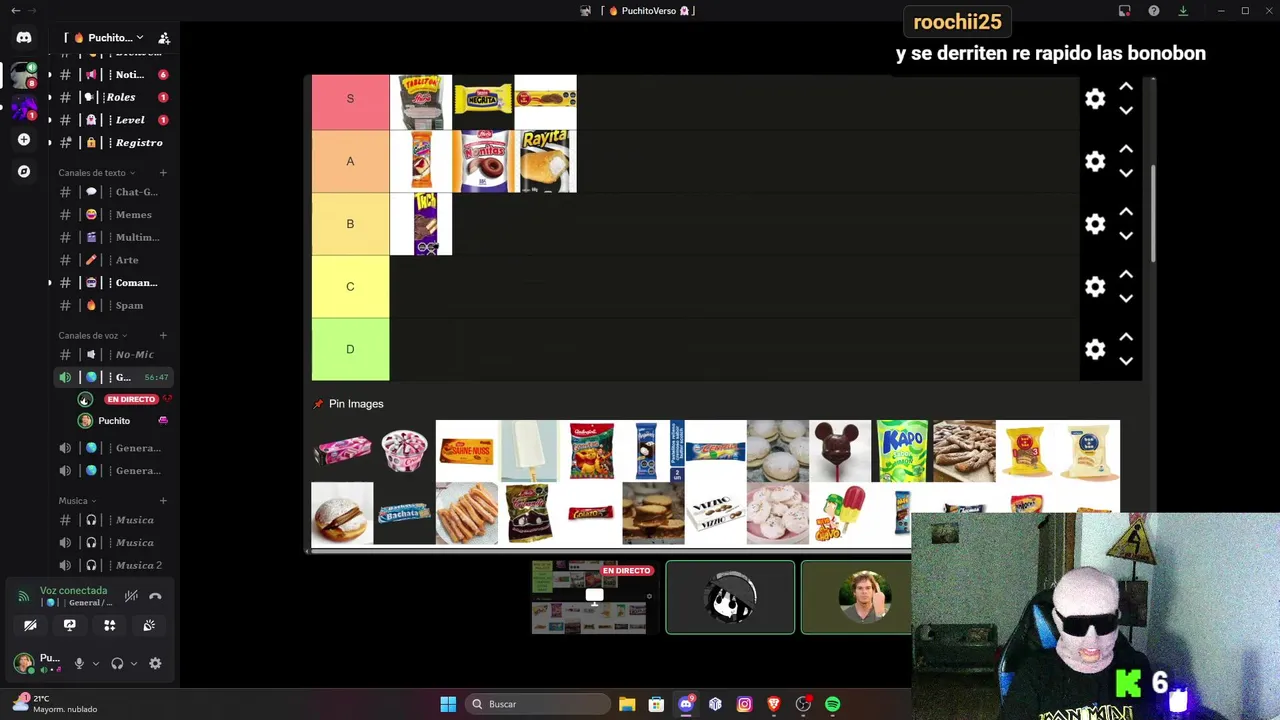
Task: Add a channel to Canales de voz
Action: click(163, 336)
